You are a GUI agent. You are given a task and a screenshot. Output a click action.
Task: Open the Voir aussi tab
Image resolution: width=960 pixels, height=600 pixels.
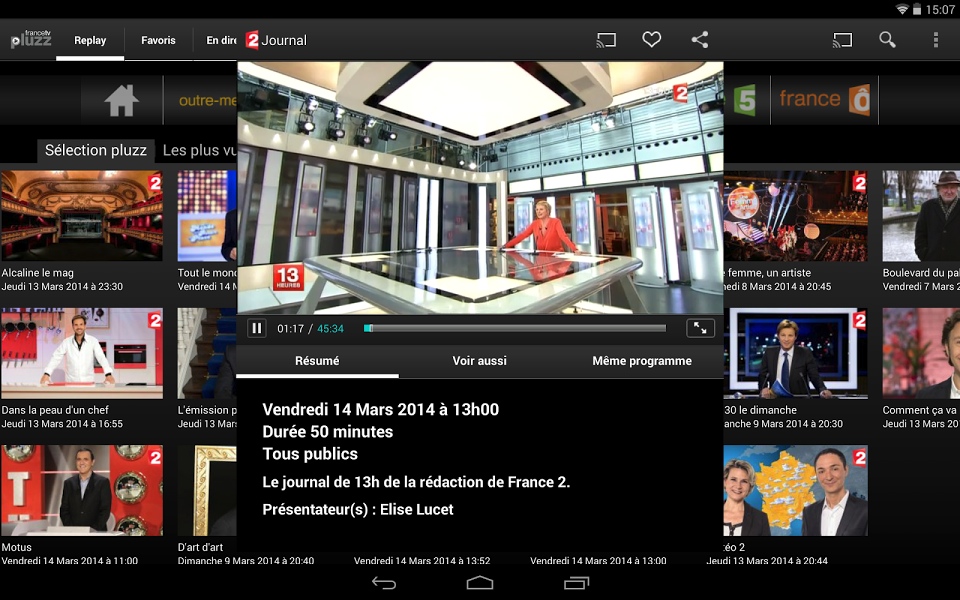tap(479, 361)
